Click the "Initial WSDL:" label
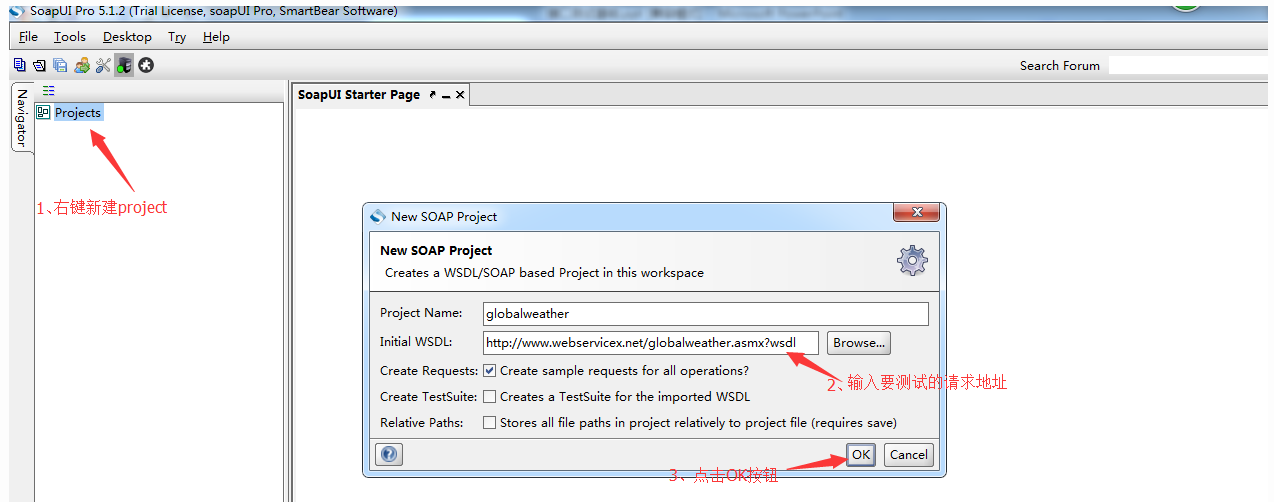The height and width of the screenshot is (502, 1274). pos(416,342)
